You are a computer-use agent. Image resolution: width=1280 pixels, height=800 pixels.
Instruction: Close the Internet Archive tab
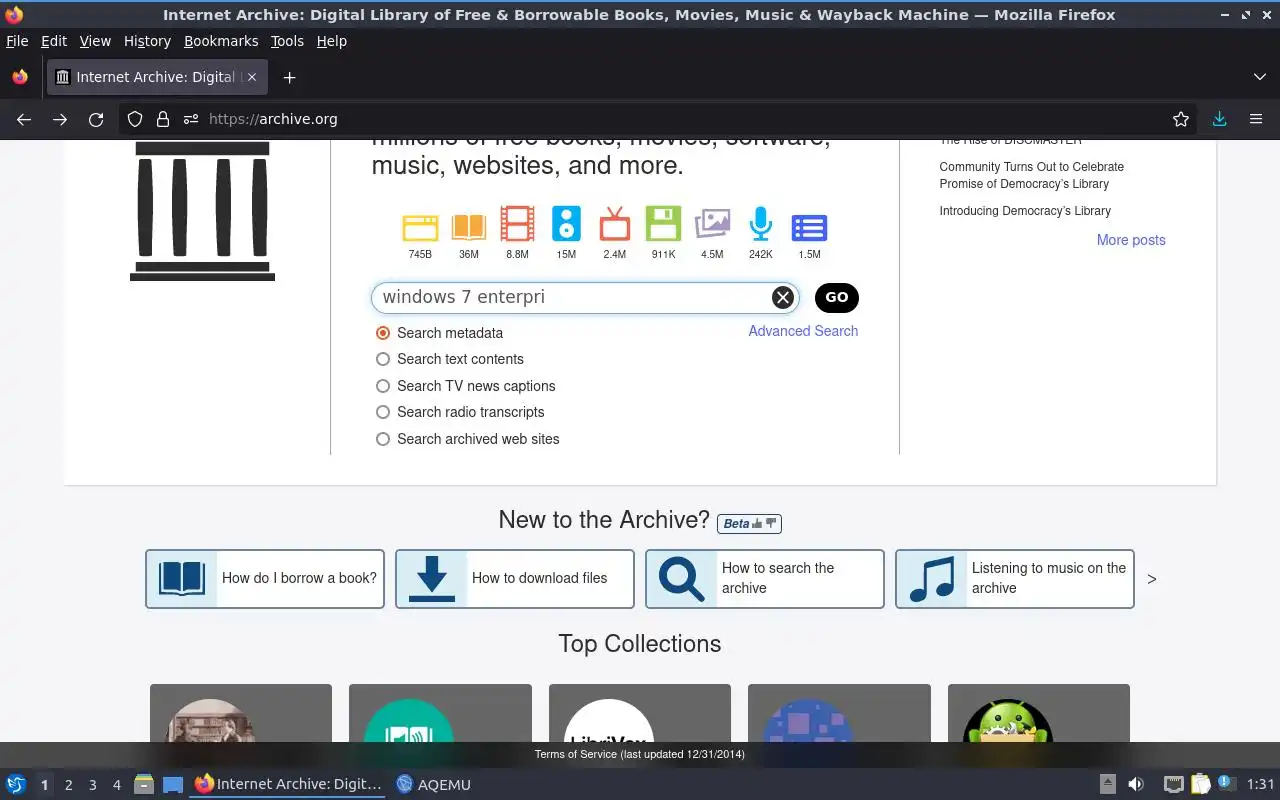click(252, 77)
